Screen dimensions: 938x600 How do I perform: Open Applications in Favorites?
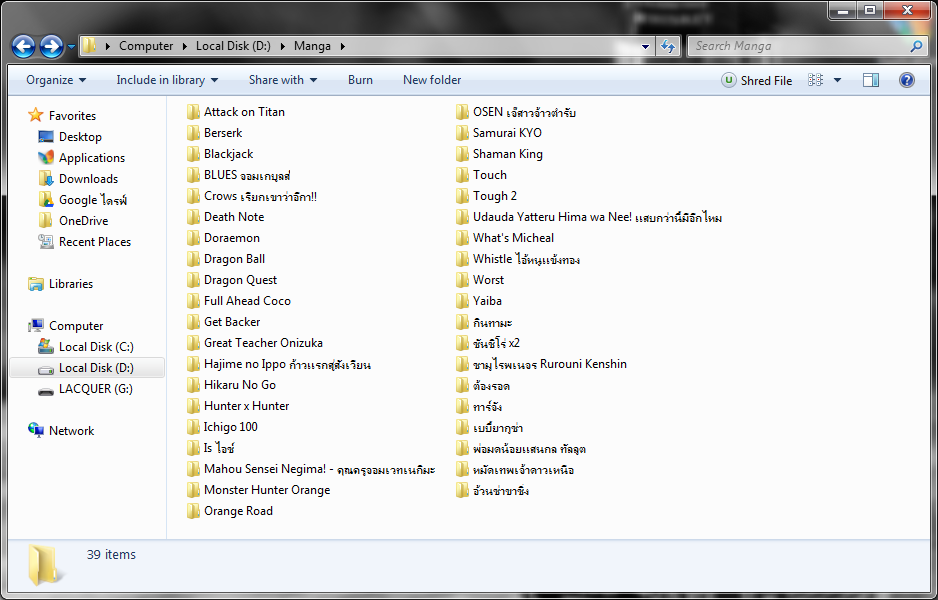[81, 157]
